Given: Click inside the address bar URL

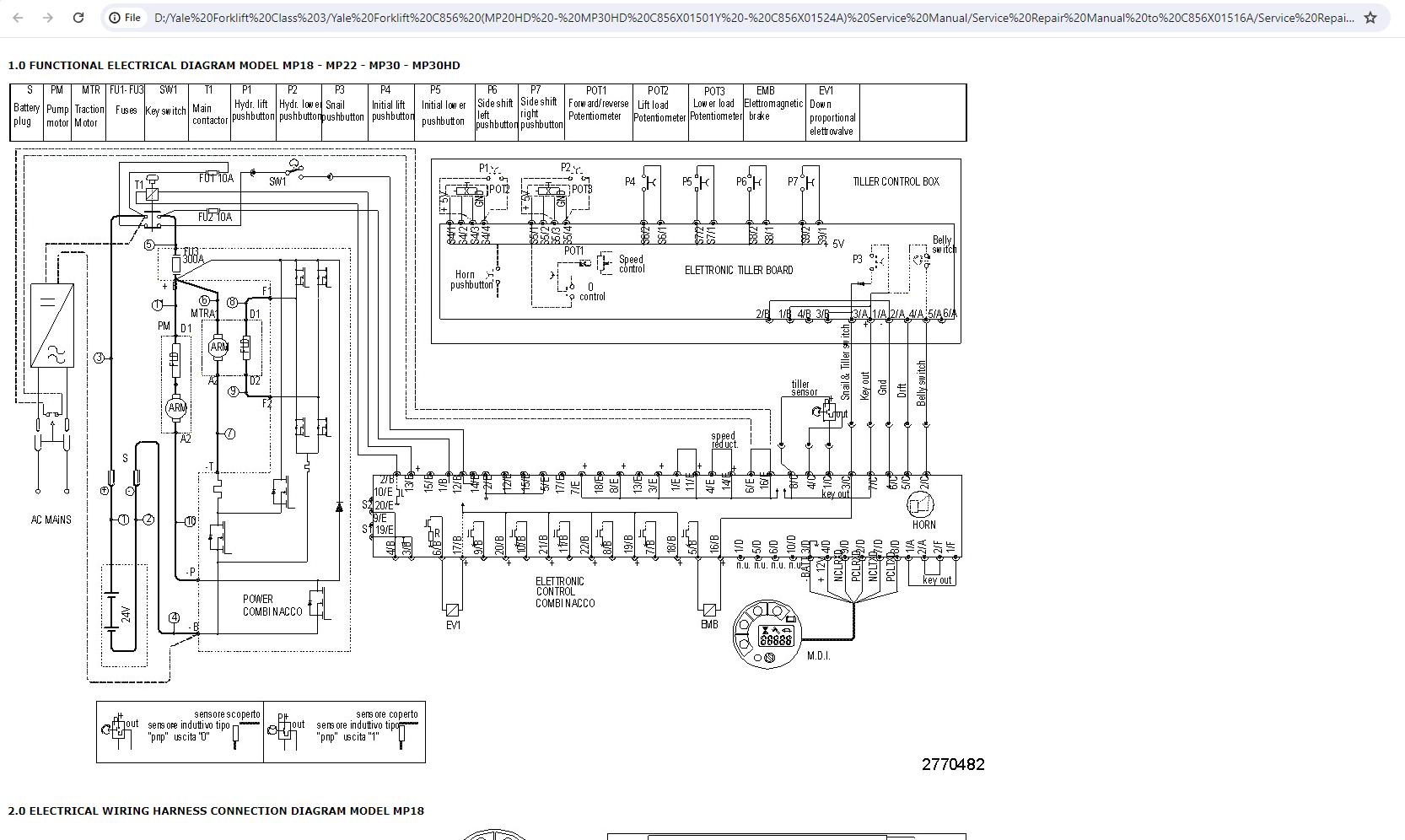Looking at the screenshot, I should tap(755, 17).
